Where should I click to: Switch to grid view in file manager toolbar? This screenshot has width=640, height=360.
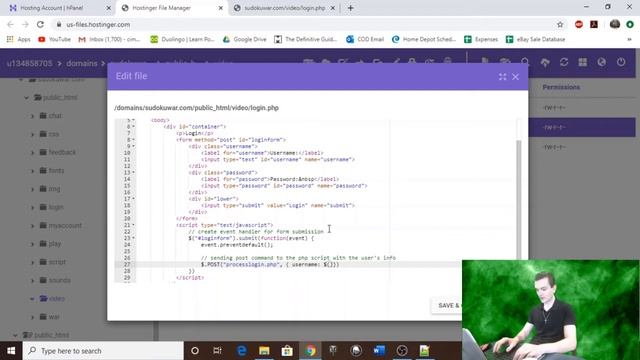[583, 62]
